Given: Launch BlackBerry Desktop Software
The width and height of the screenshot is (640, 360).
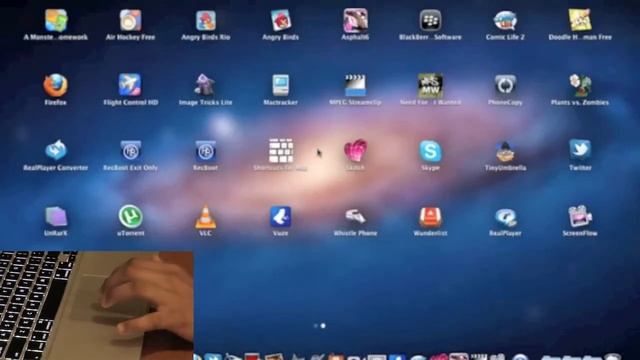Looking at the screenshot, I should tap(430, 20).
